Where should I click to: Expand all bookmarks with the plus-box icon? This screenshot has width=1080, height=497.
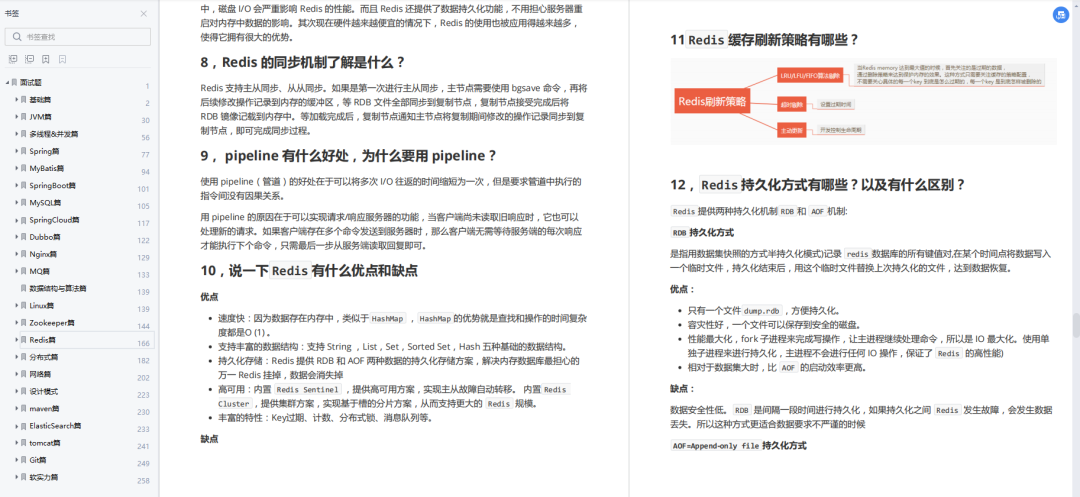(x=12, y=60)
